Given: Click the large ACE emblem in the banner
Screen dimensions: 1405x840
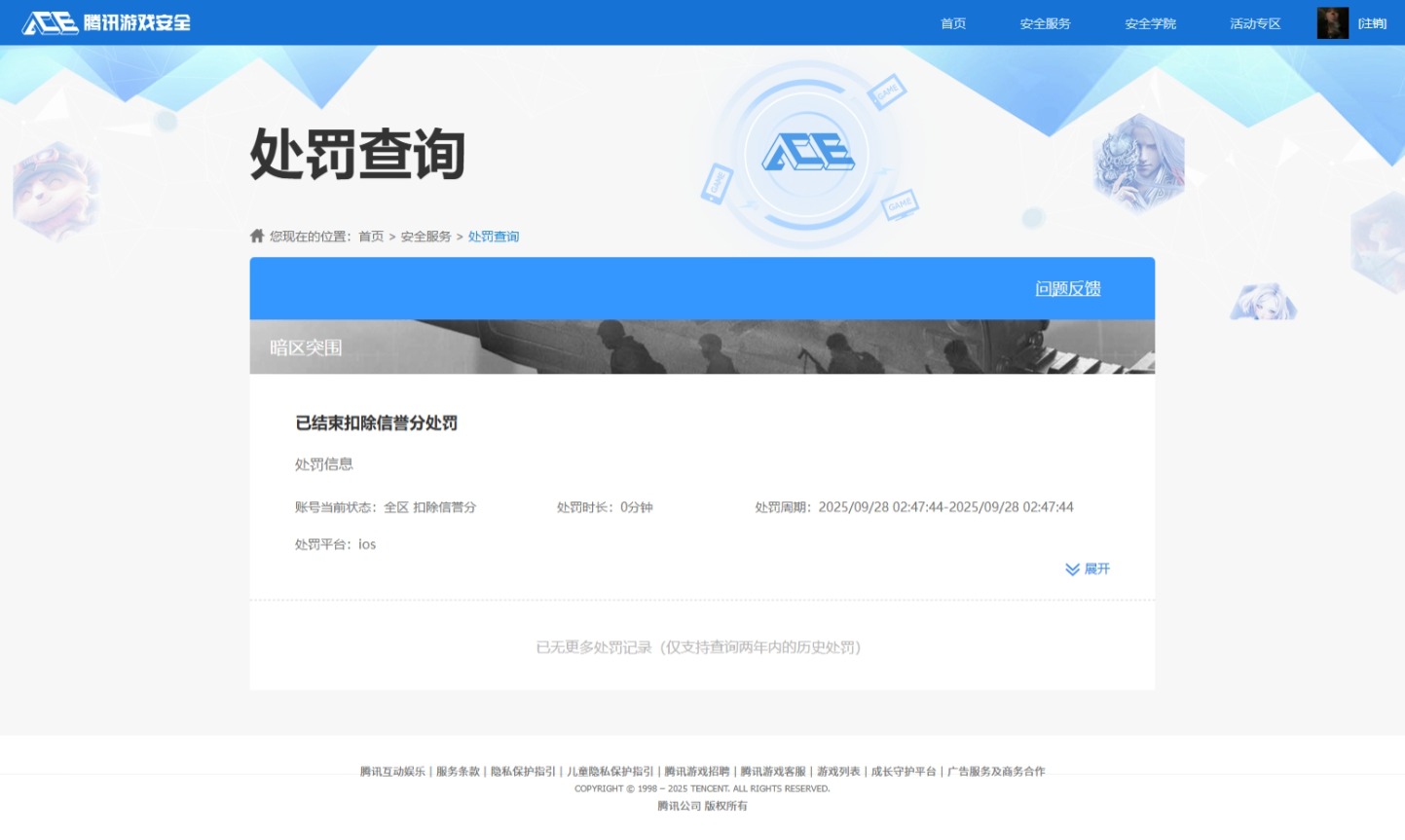Looking at the screenshot, I should click(807, 154).
